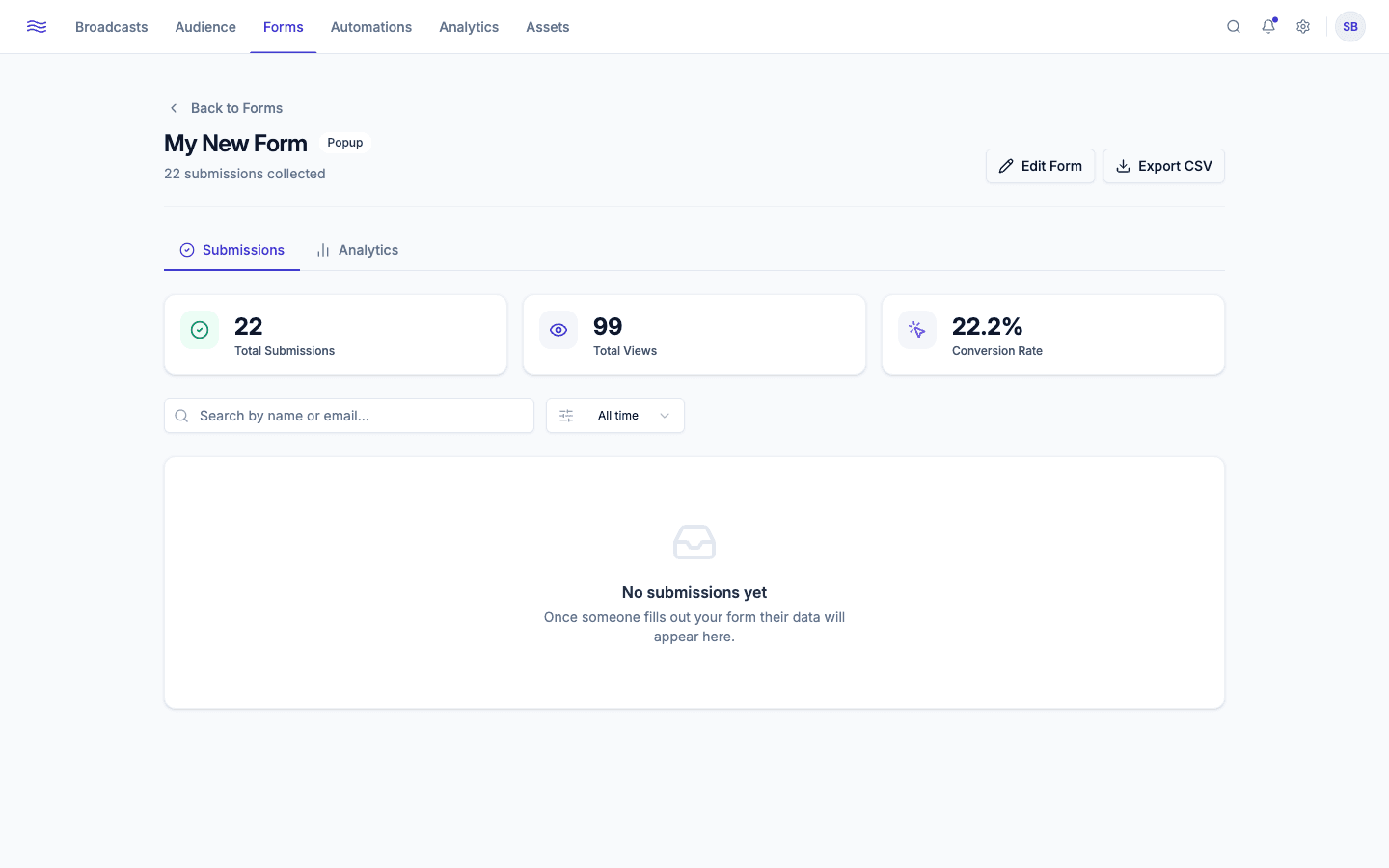Expand the All time date dropdown

(x=615, y=416)
